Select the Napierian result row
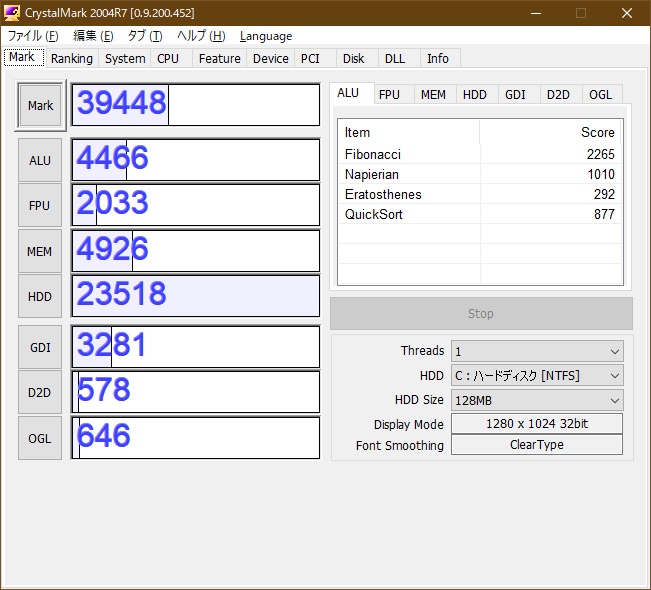Viewport: 651px width, 590px height. point(480,174)
